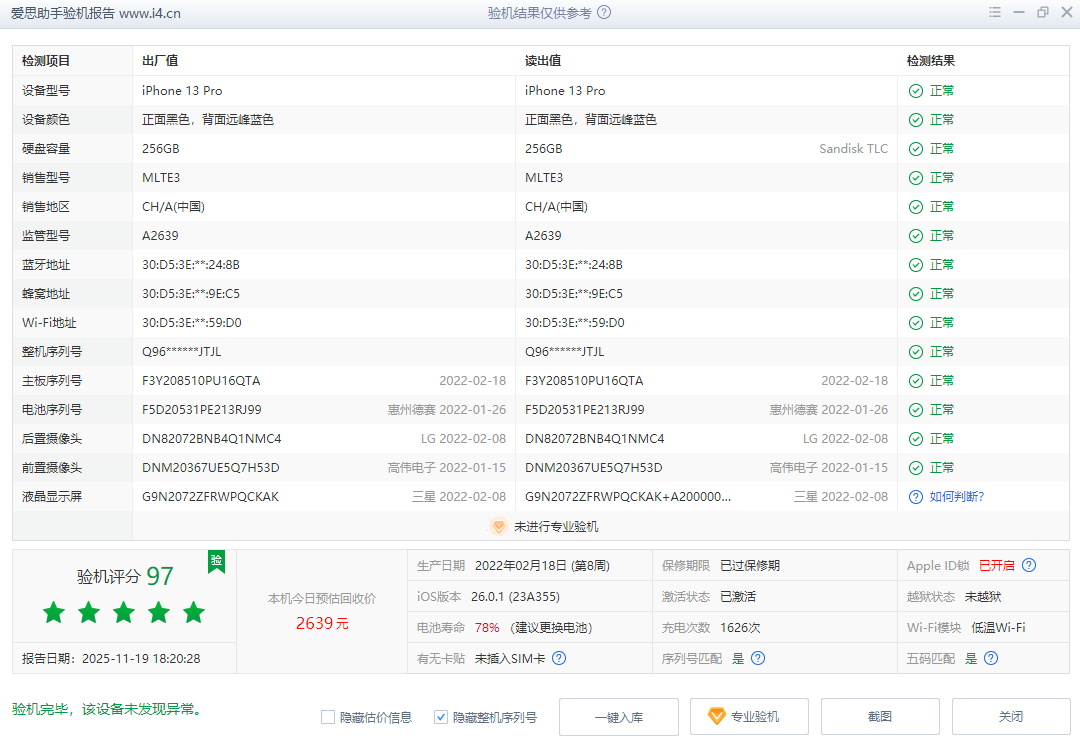Open the 如何判断? link
The width and height of the screenshot is (1080, 745).
click(x=956, y=497)
